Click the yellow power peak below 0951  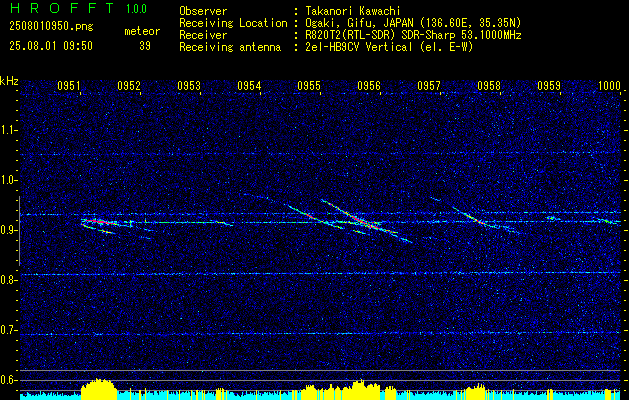[x=99, y=388]
